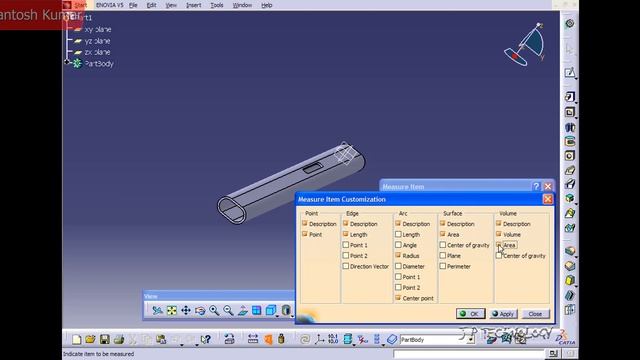640x360 pixels.
Task: Click the Open folder icon
Action: [90, 339]
